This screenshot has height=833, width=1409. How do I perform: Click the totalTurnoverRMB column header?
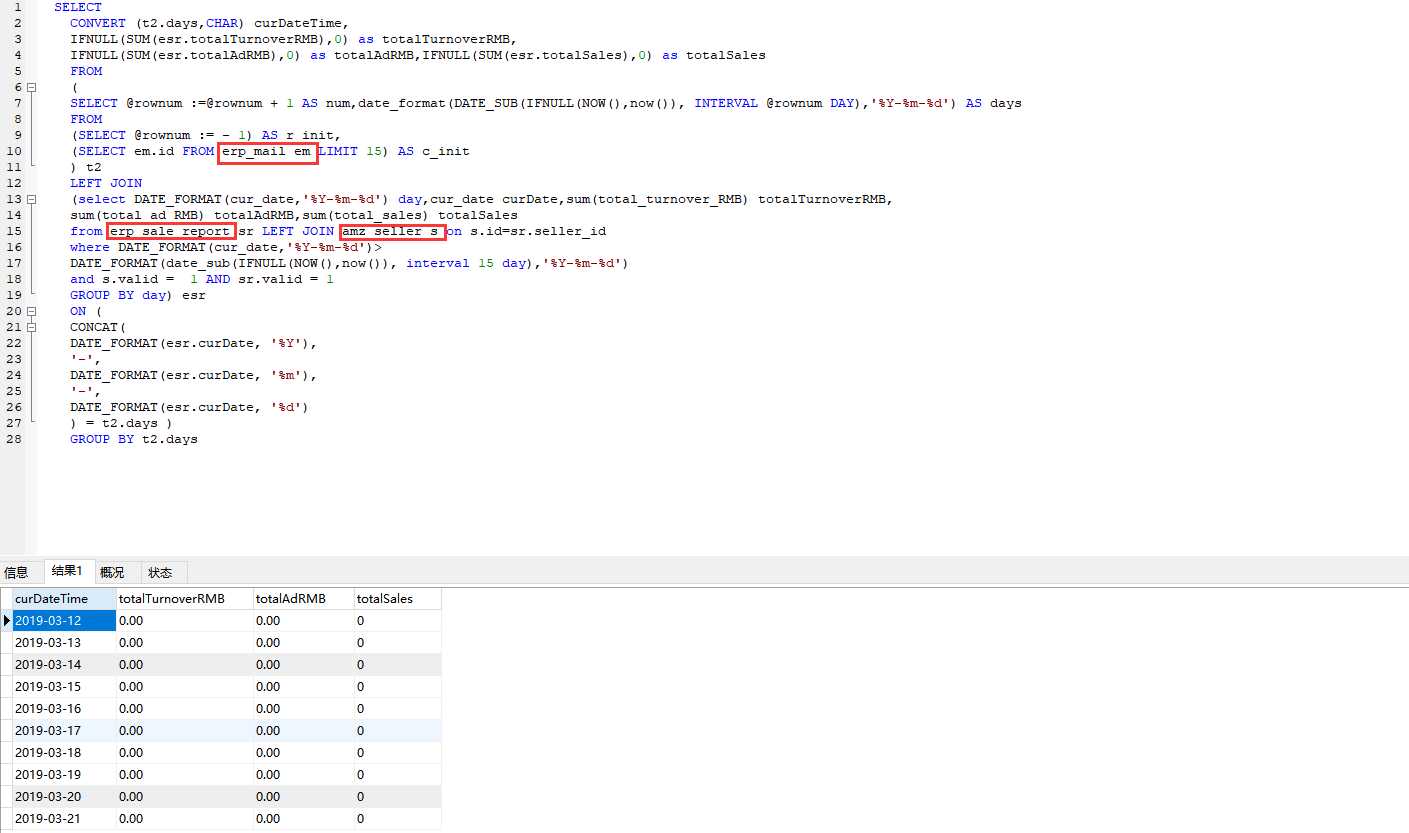pyautogui.click(x=185, y=599)
